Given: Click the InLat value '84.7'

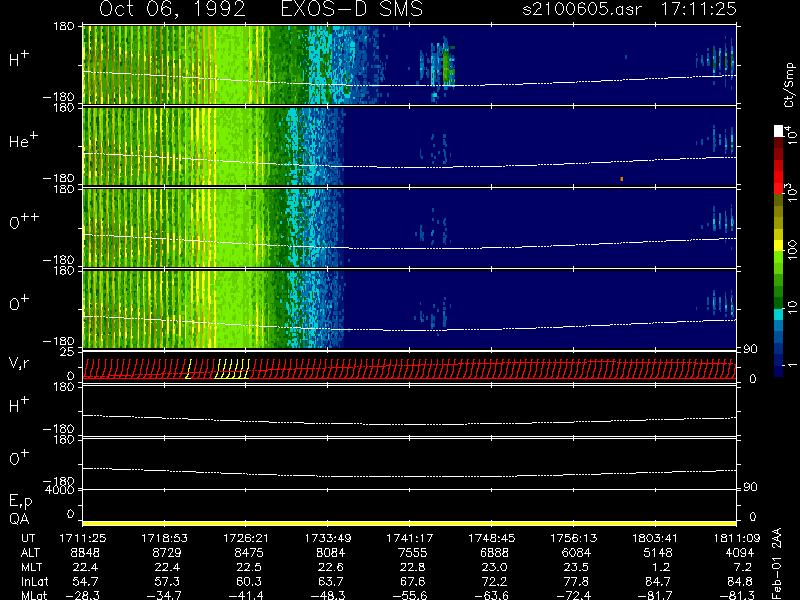Looking at the screenshot, I should (x=660, y=581).
